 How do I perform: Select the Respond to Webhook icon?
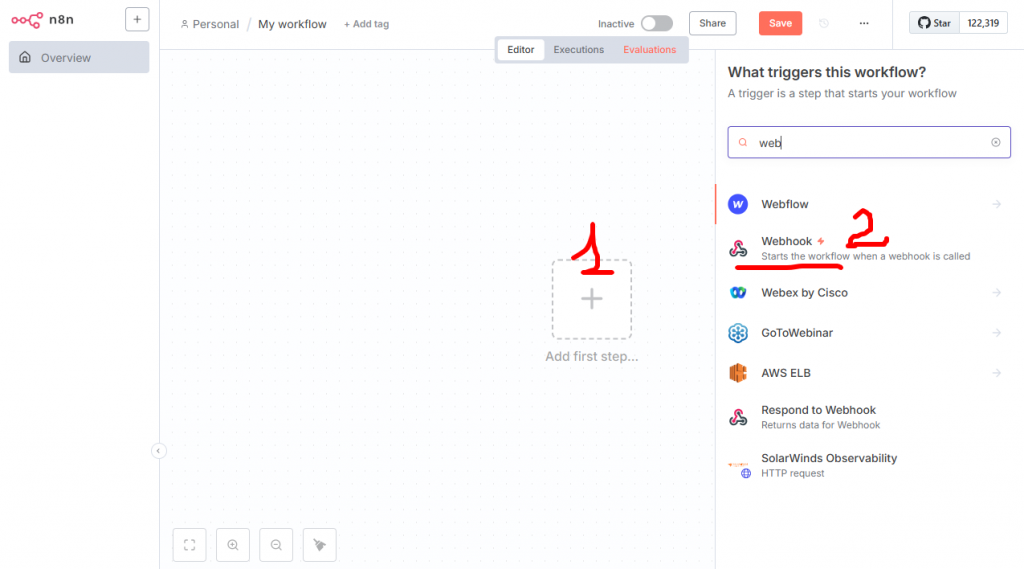pos(738,417)
